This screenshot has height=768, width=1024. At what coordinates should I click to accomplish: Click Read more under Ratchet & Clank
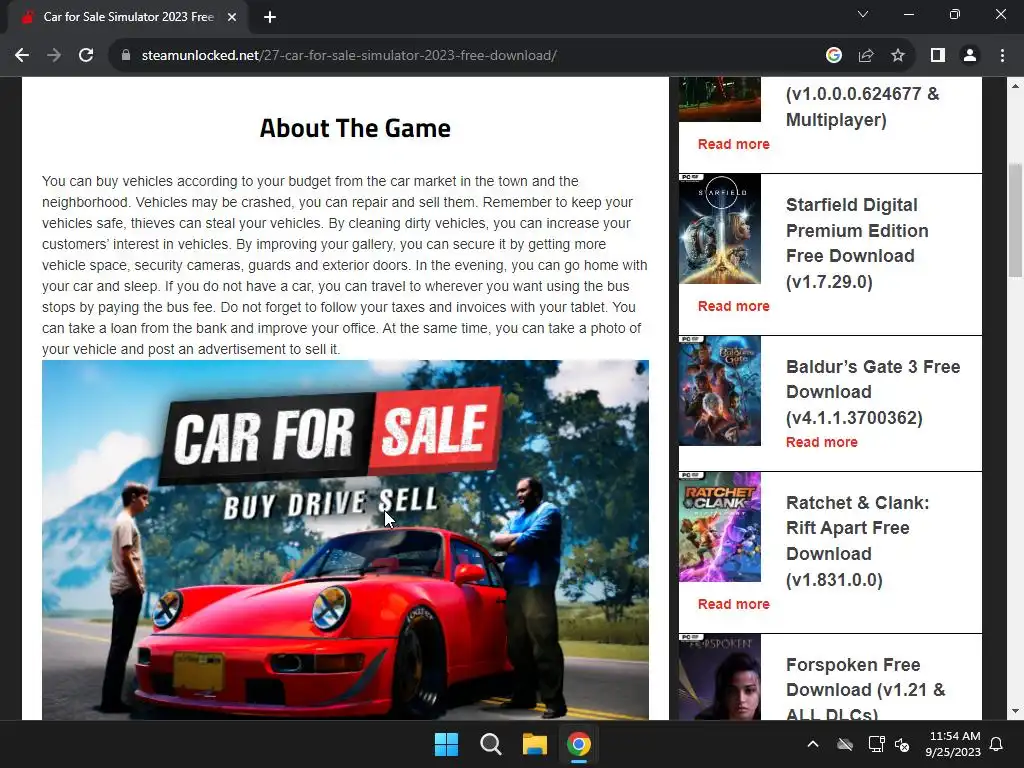pos(733,604)
